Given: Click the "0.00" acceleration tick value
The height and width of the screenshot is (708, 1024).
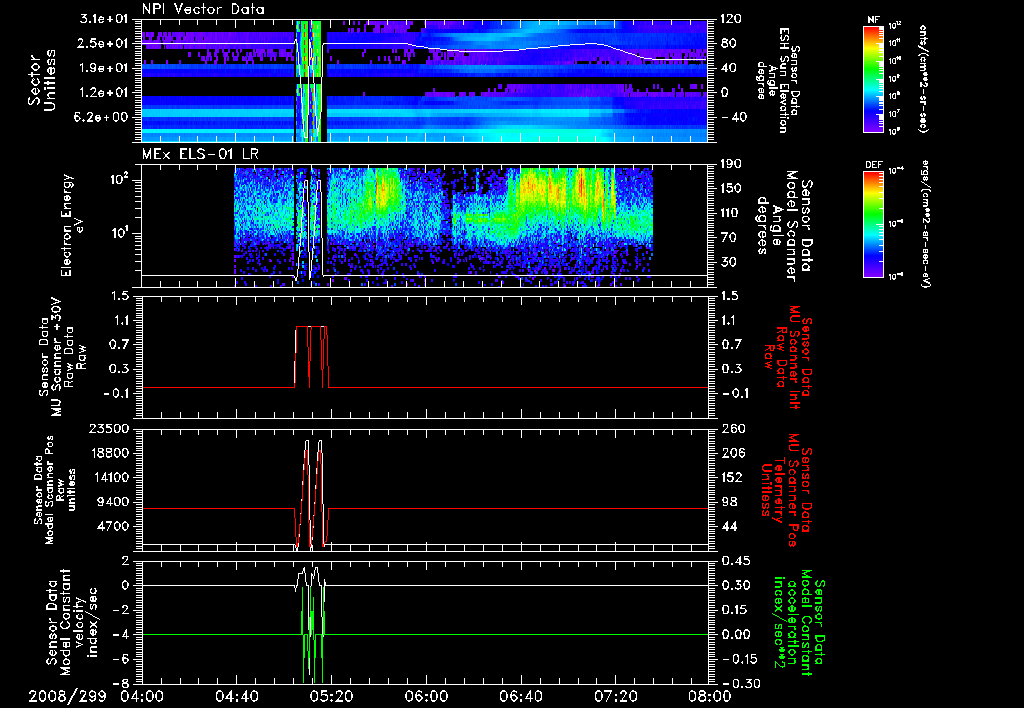Looking at the screenshot, I should click(x=735, y=634).
